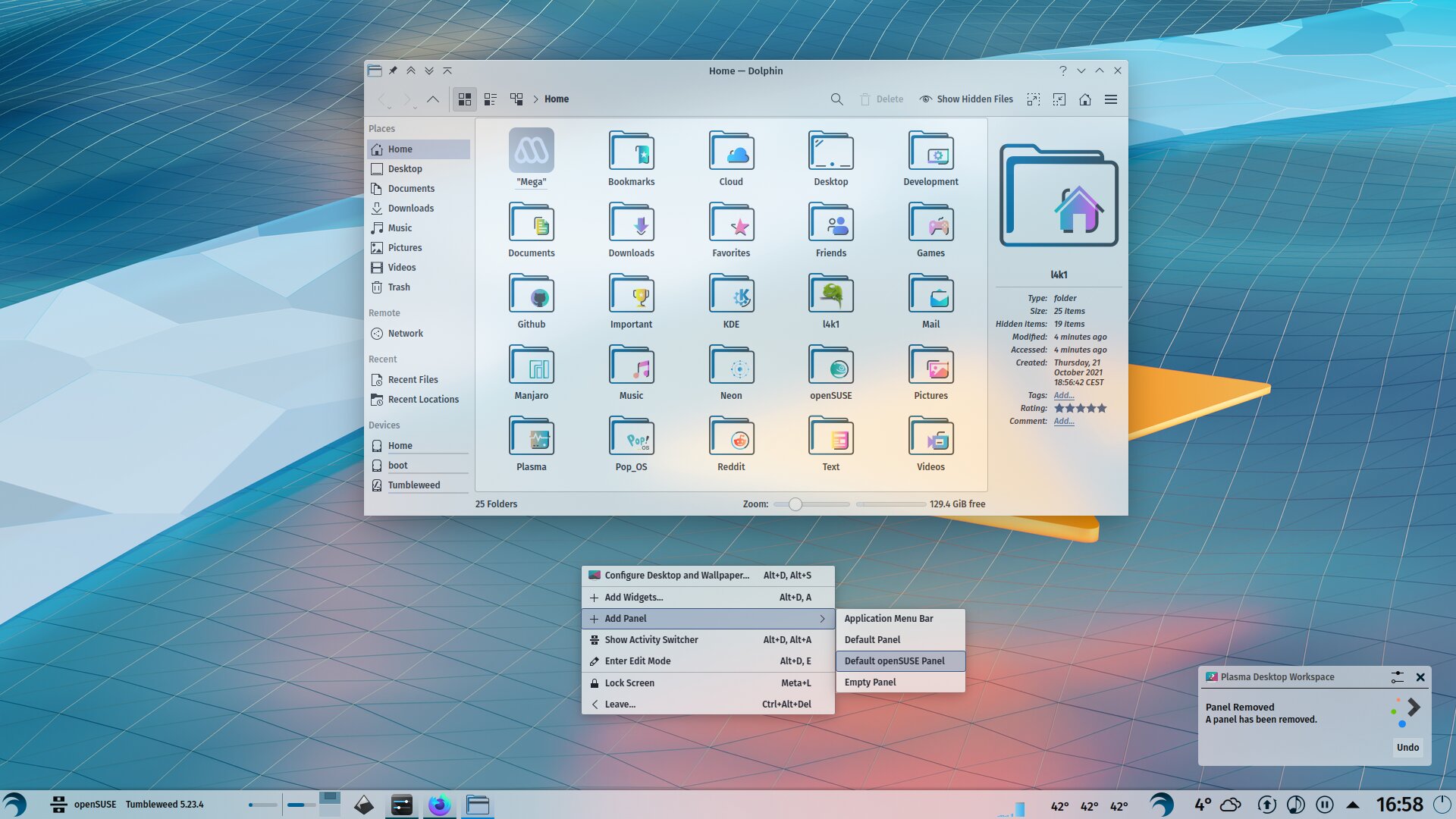Image resolution: width=1456 pixels, height=819 pixels.
Task: Choose Default Panel option
Action: pos(900,640)
